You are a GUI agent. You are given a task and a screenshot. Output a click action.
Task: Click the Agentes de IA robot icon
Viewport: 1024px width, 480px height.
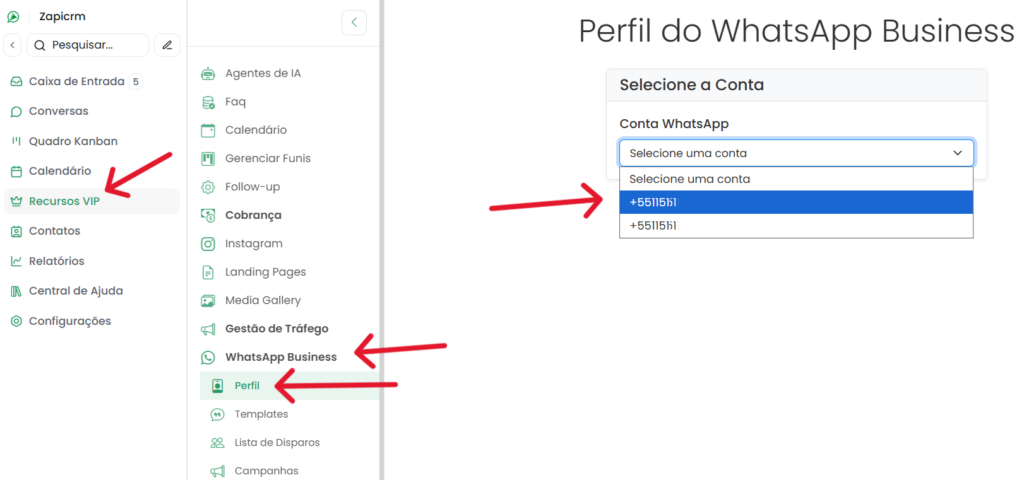208,73
